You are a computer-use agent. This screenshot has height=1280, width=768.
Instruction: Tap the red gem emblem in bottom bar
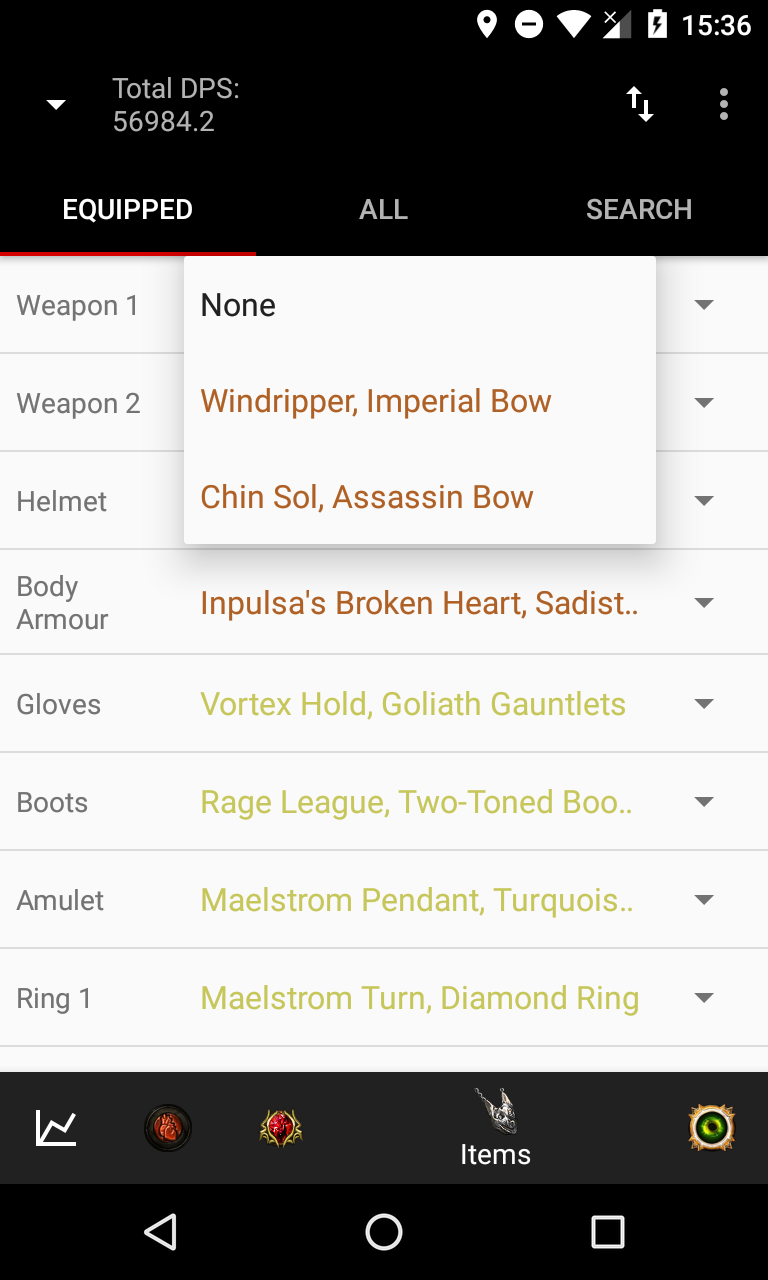(280, 1128)
